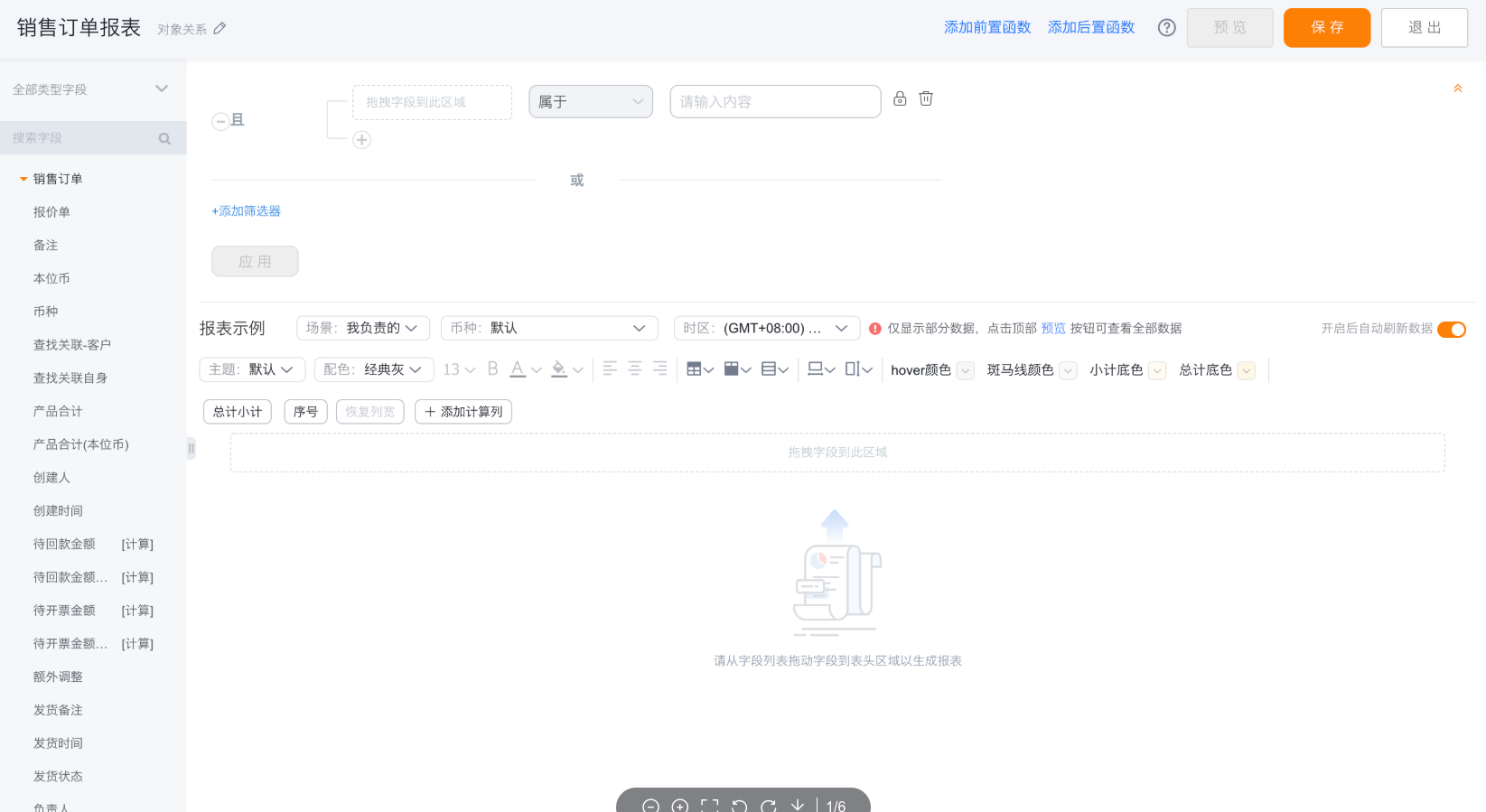Viewport: 1486px width, 812px height.
Task: Select the 发货备注 field
Action: pos(58,711)
